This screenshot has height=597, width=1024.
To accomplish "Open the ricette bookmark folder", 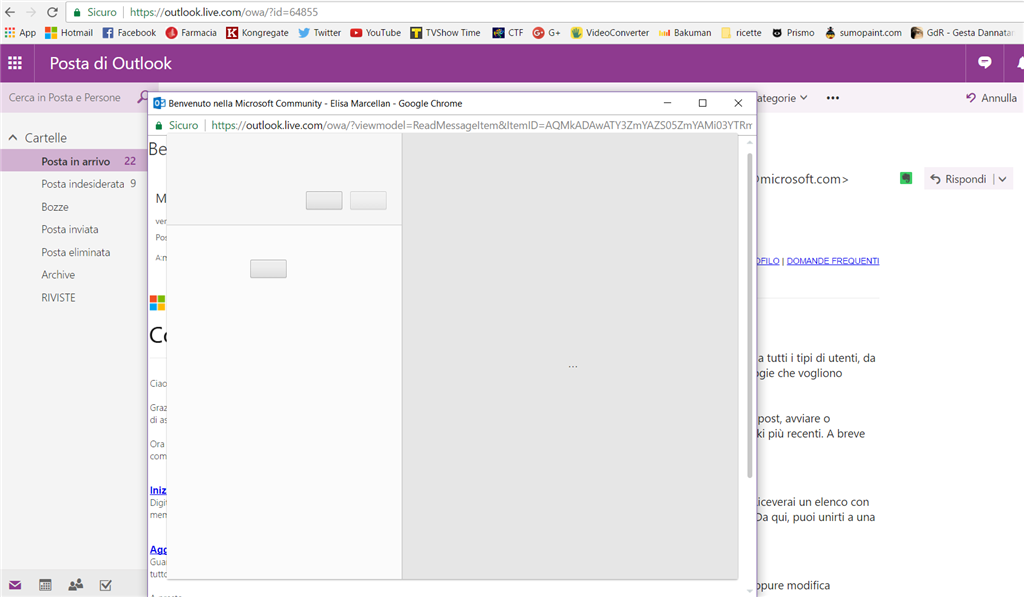I will (741, 33).
